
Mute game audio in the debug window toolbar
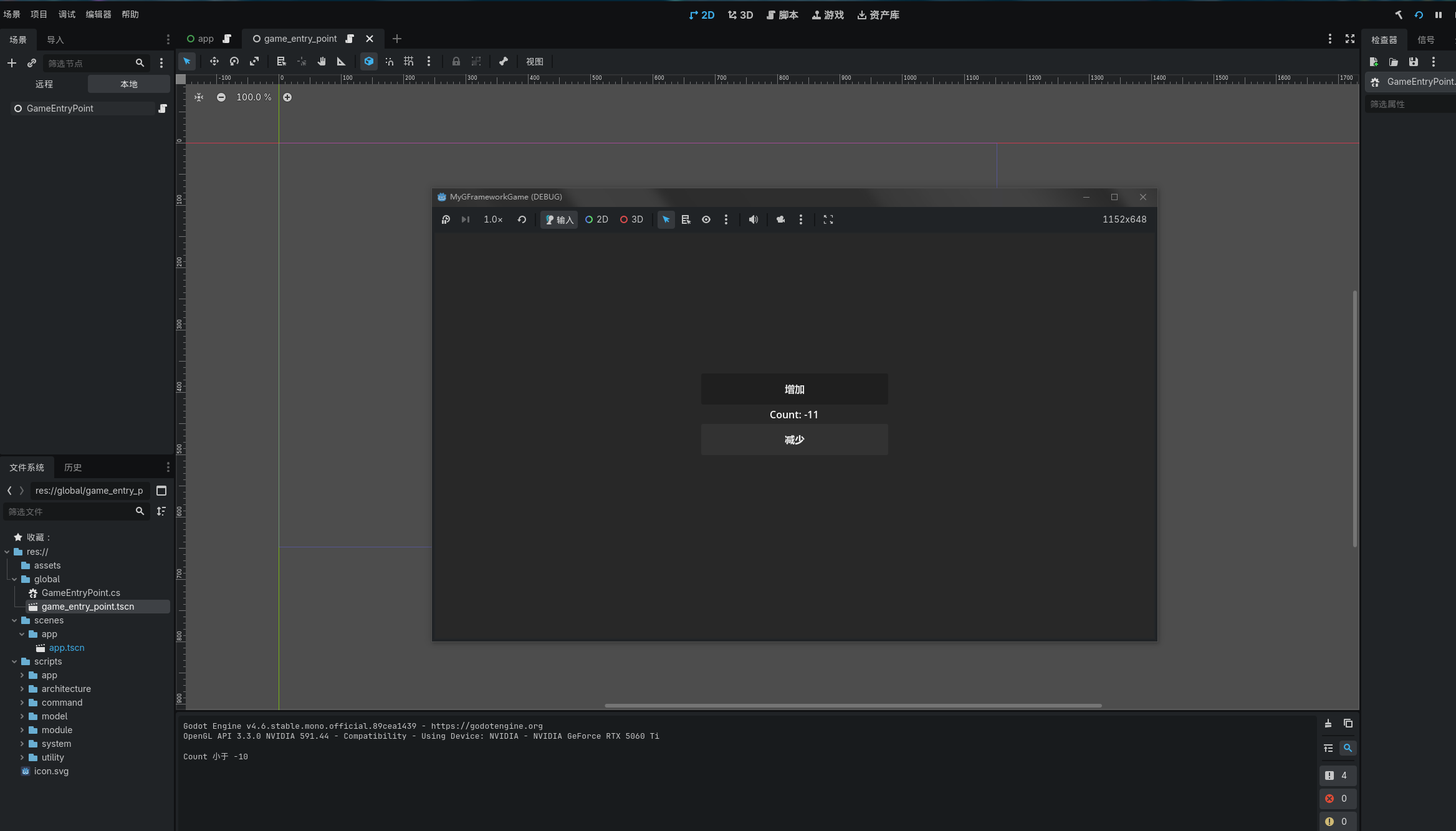point(753,219)
